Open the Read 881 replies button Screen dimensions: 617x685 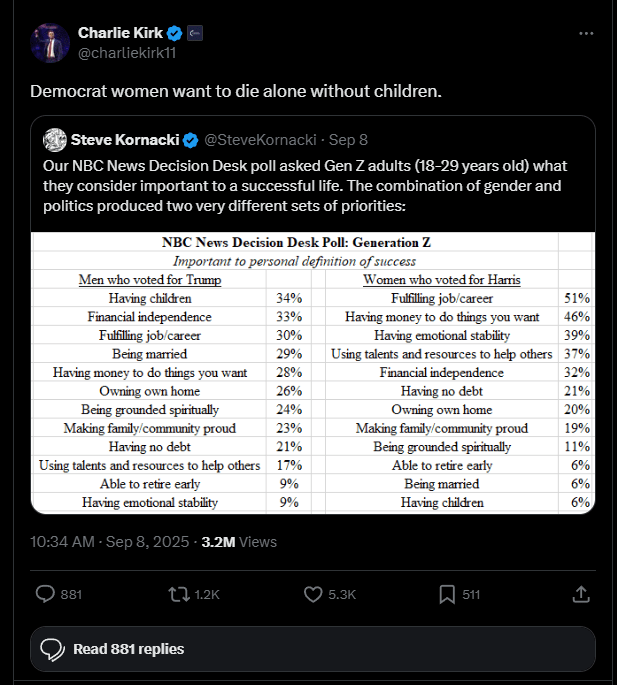pyautogui.click(x=313, y=649)
